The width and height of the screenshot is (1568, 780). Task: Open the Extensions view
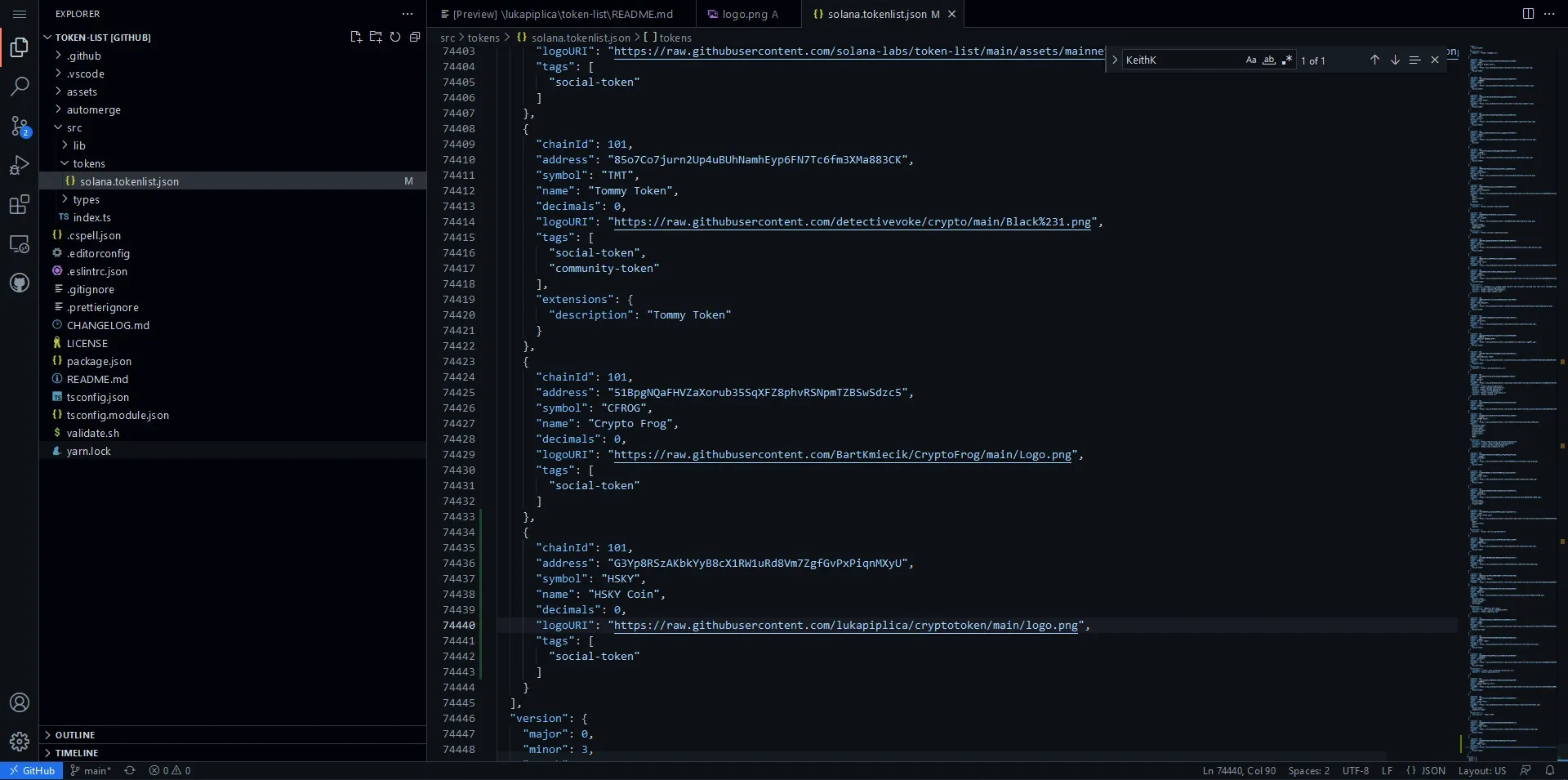[x=20, y=204]
